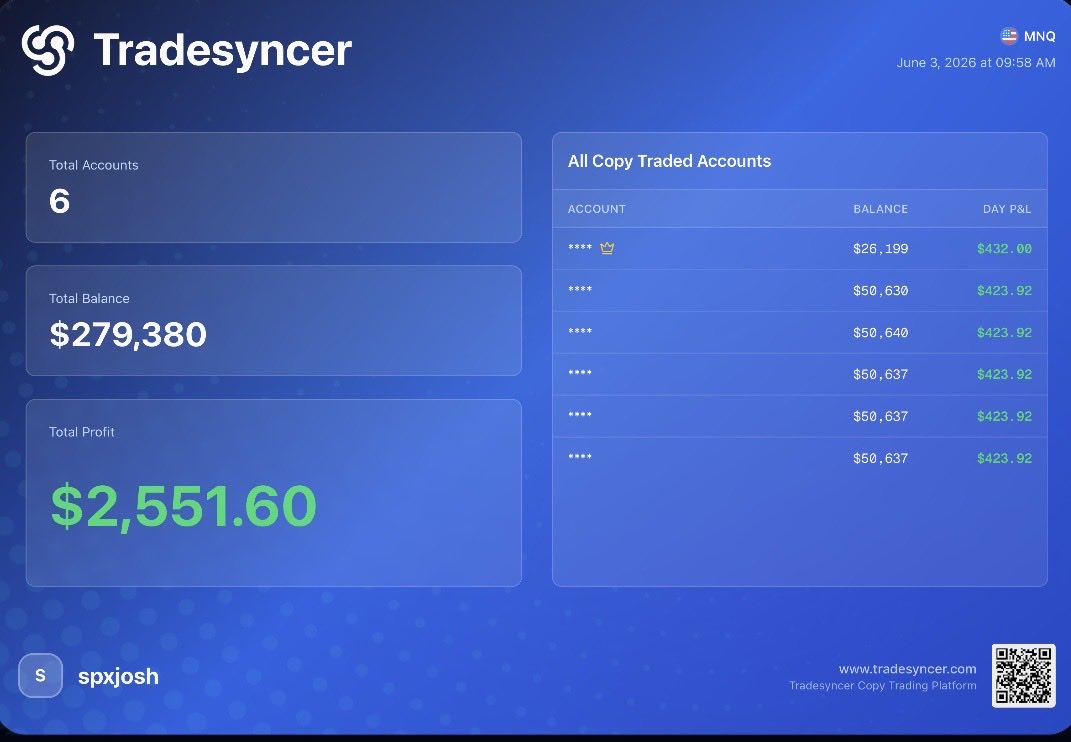Select the $279,380 total balance value
Viewport: 1071px width, 742px height.
coord(128,334)
